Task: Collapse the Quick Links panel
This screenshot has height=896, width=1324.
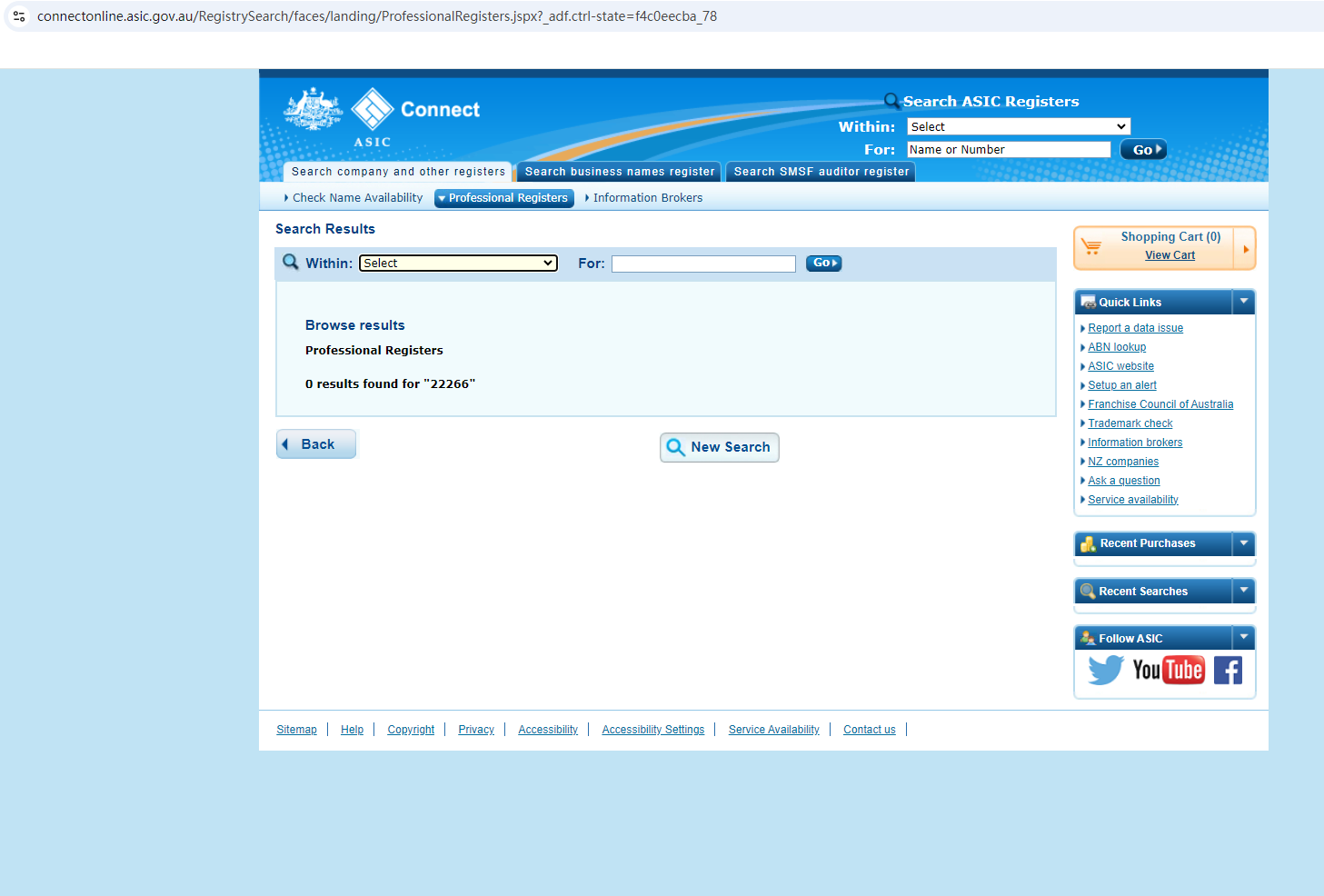Action: click(x=1244, y=302)
